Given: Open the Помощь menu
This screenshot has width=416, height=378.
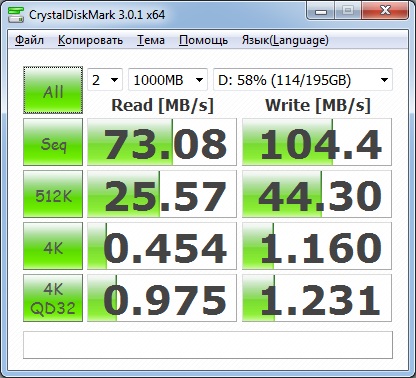Looking at the screenshot, I should click(203, 40).
